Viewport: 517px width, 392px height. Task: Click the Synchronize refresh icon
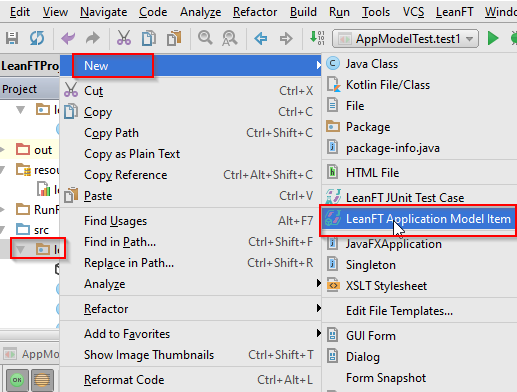coord(37,38)
